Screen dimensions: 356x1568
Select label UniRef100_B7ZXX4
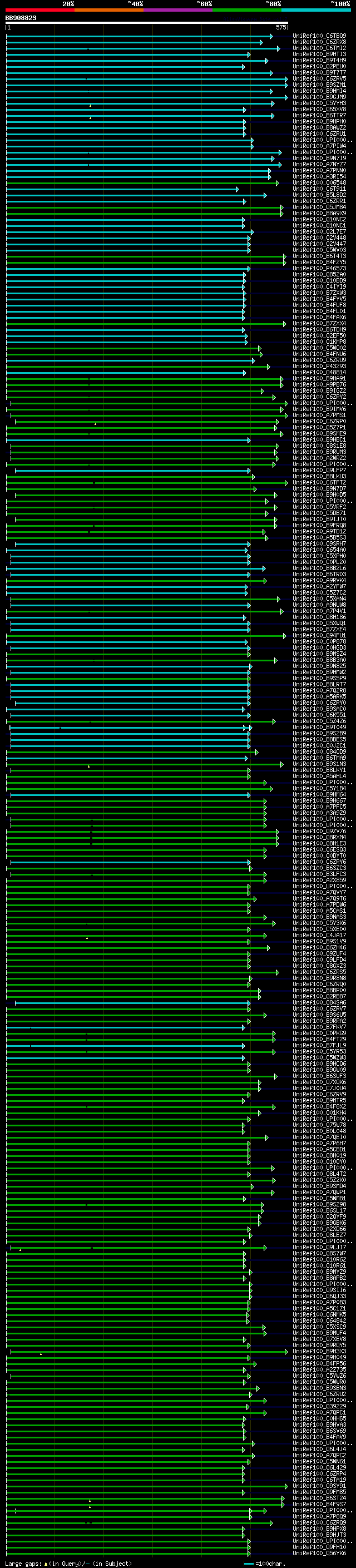319,323
